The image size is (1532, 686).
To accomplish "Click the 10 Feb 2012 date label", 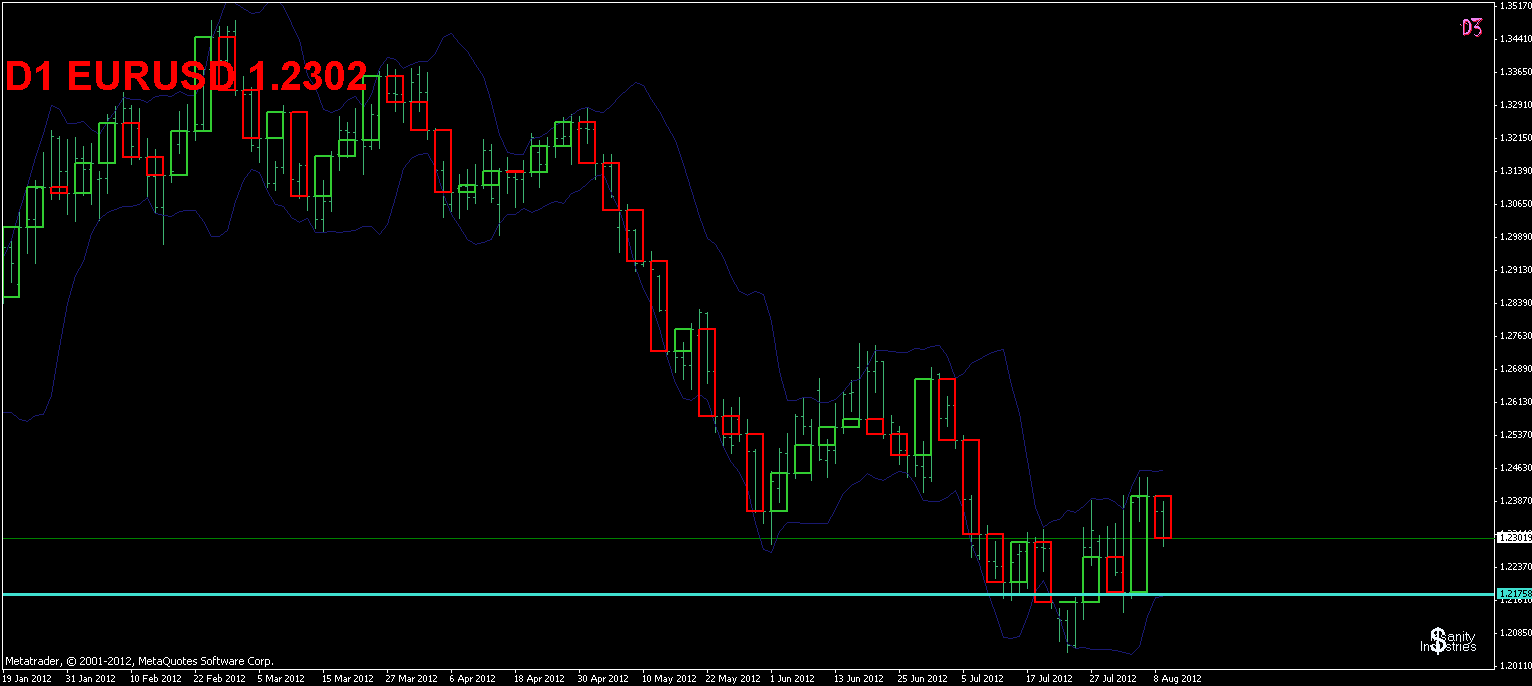I will coord(155,678).
